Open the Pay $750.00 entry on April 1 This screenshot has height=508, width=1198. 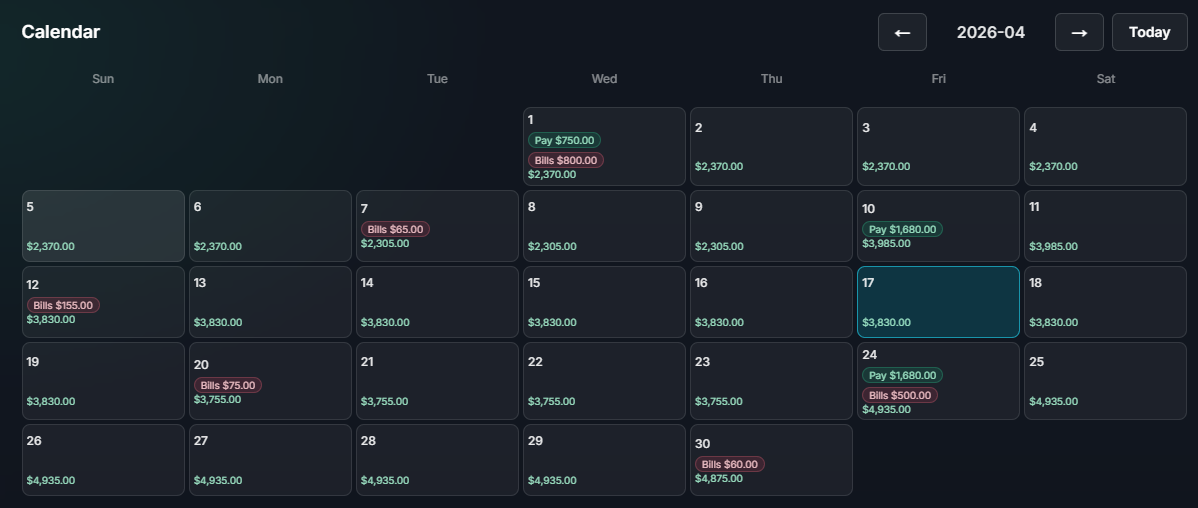click(564, 140)
